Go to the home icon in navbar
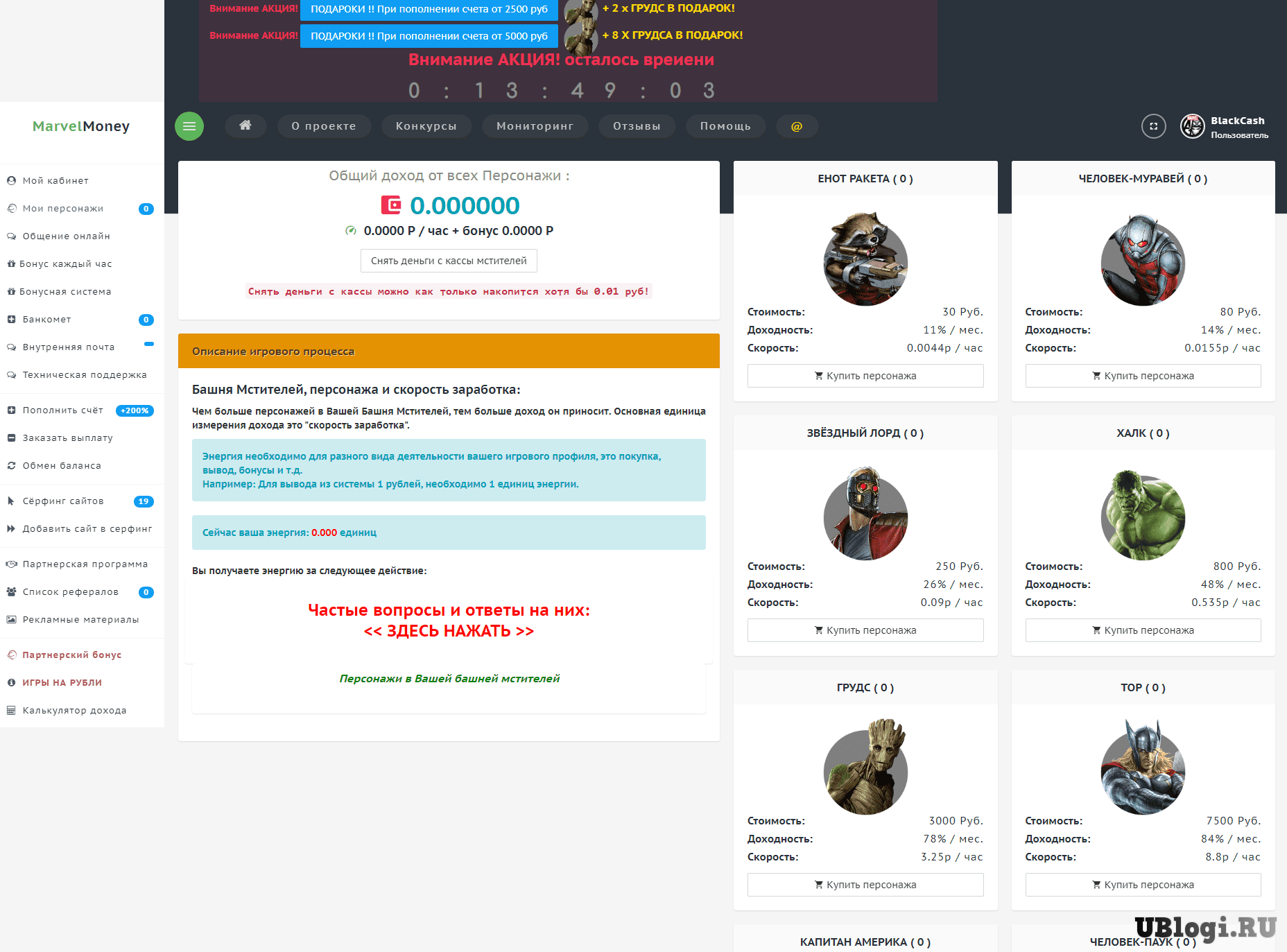Image resolution: width=1287 pixels, height=952 pixels. pos(245,126)
